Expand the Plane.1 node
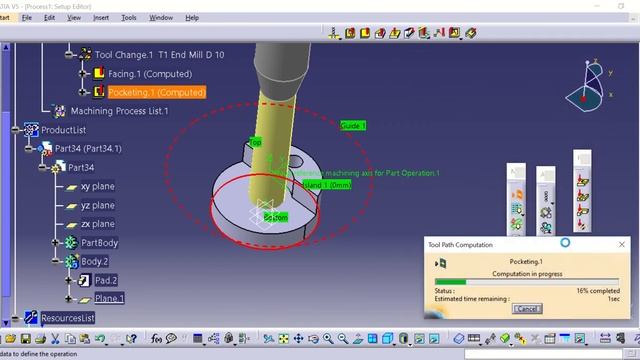The height and width of the screenshot is (360, 640). 69,299
